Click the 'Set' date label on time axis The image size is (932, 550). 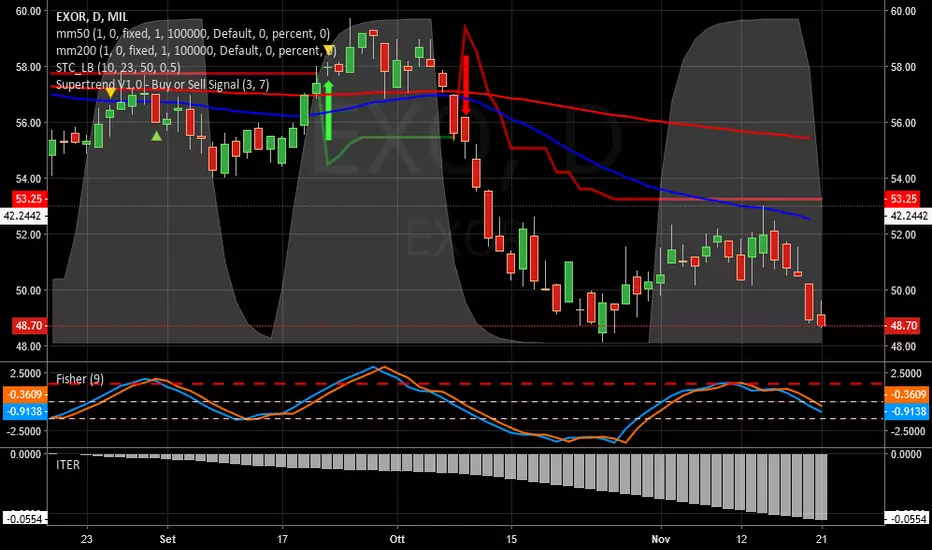click(x=168, y=539)
